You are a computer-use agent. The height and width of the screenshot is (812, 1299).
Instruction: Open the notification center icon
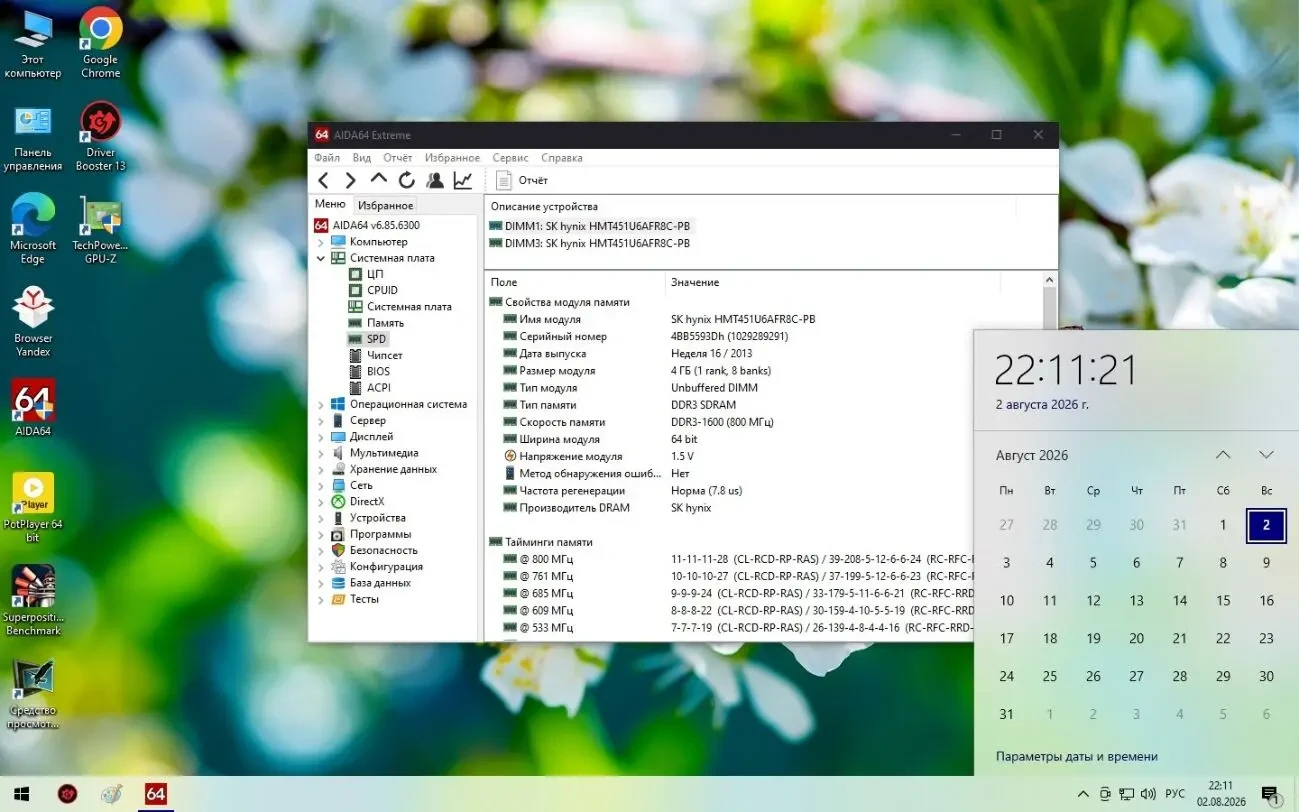coord(1271,795)
